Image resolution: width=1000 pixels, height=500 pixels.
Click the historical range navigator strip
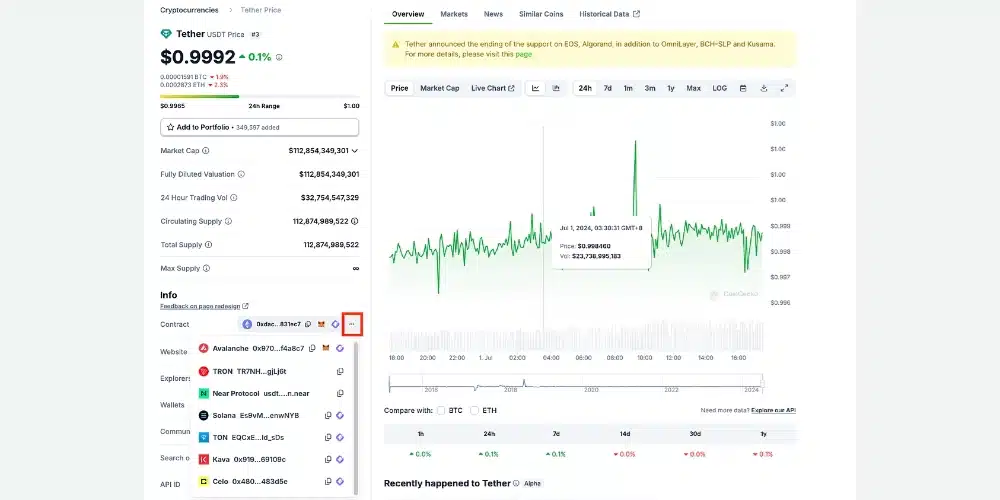coord(576,384)
